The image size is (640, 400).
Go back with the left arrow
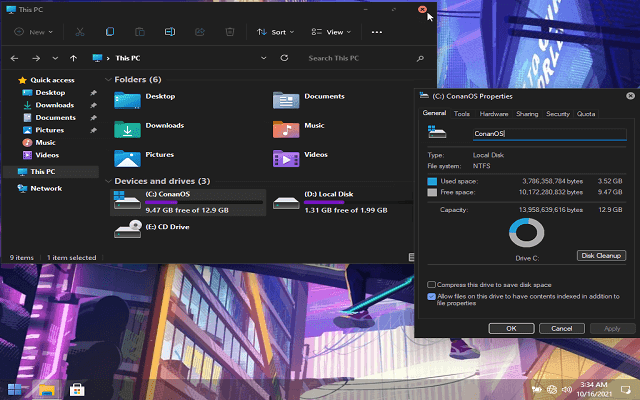pos(14,58)
